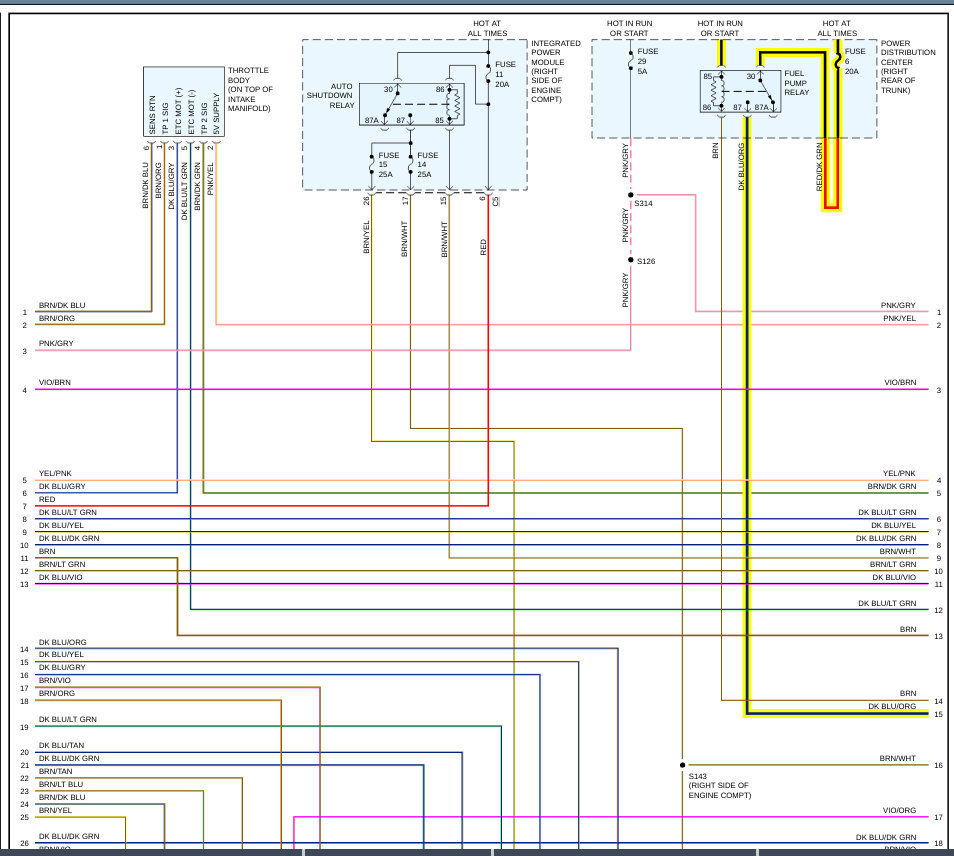Select BRN/ORG label at left row 2
Screen dimensions: 954x856
[57, 318]
